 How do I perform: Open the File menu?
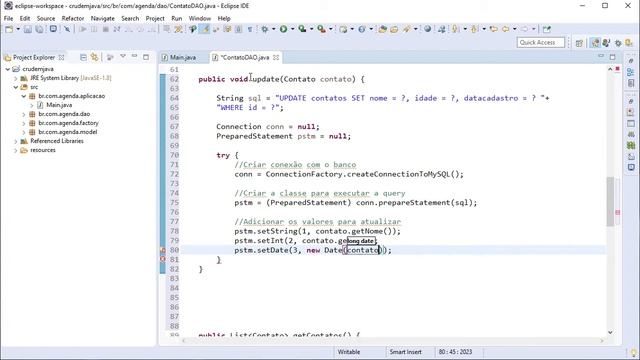[8, 18]
